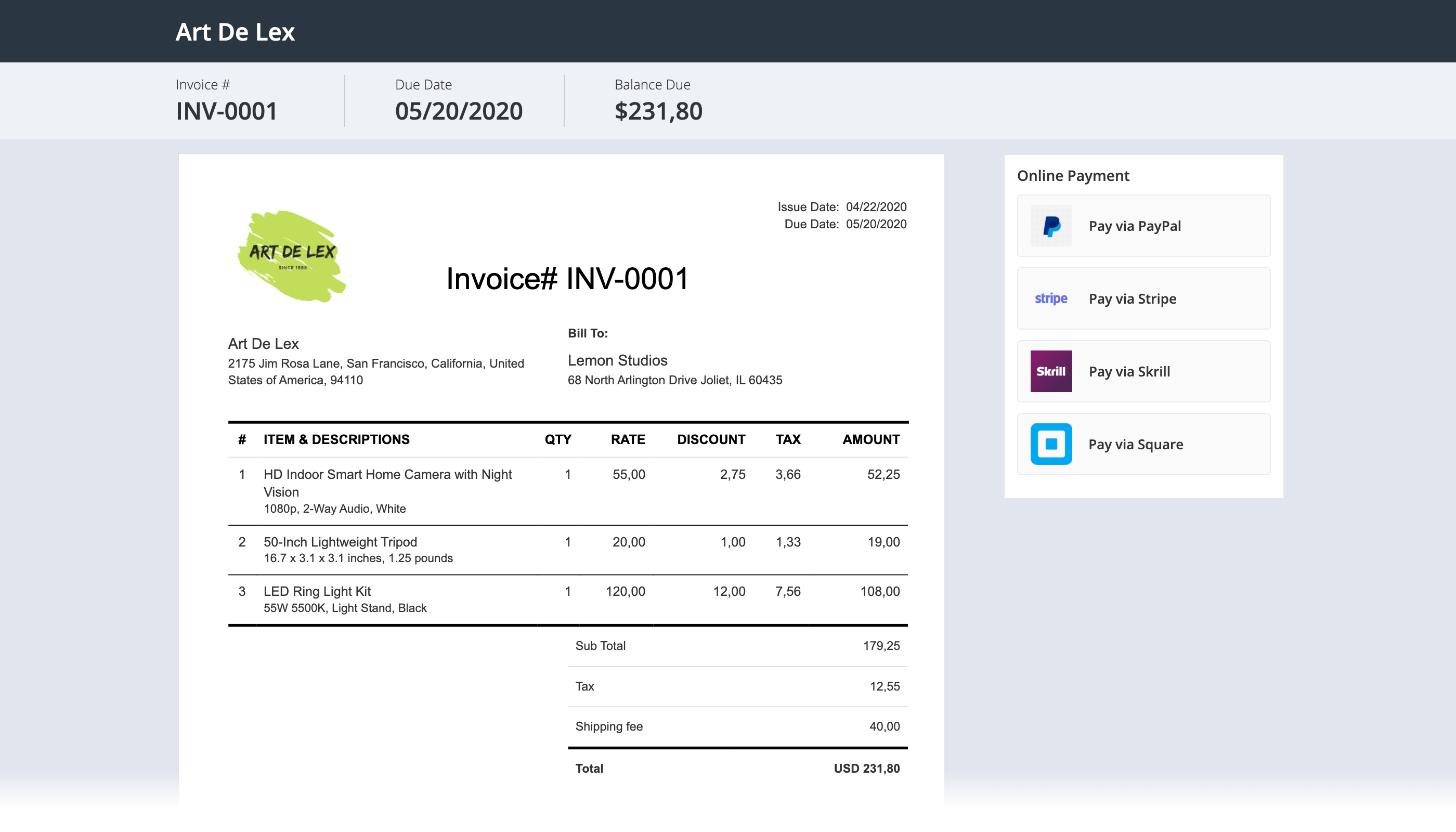Click the green Art De Lex logo

point(291,255)
